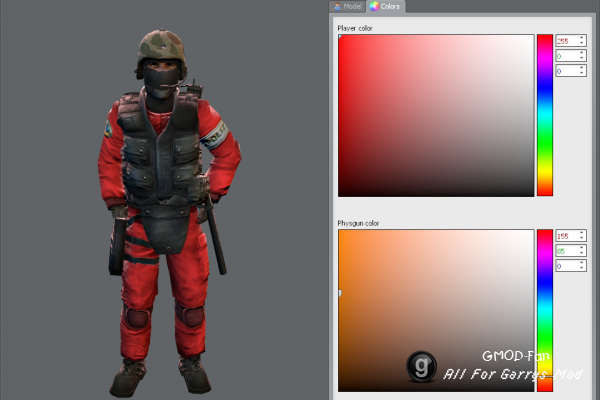600x400 pixels.
Task: Click the rainbow Colors tab icon
Action: [374, 6]
